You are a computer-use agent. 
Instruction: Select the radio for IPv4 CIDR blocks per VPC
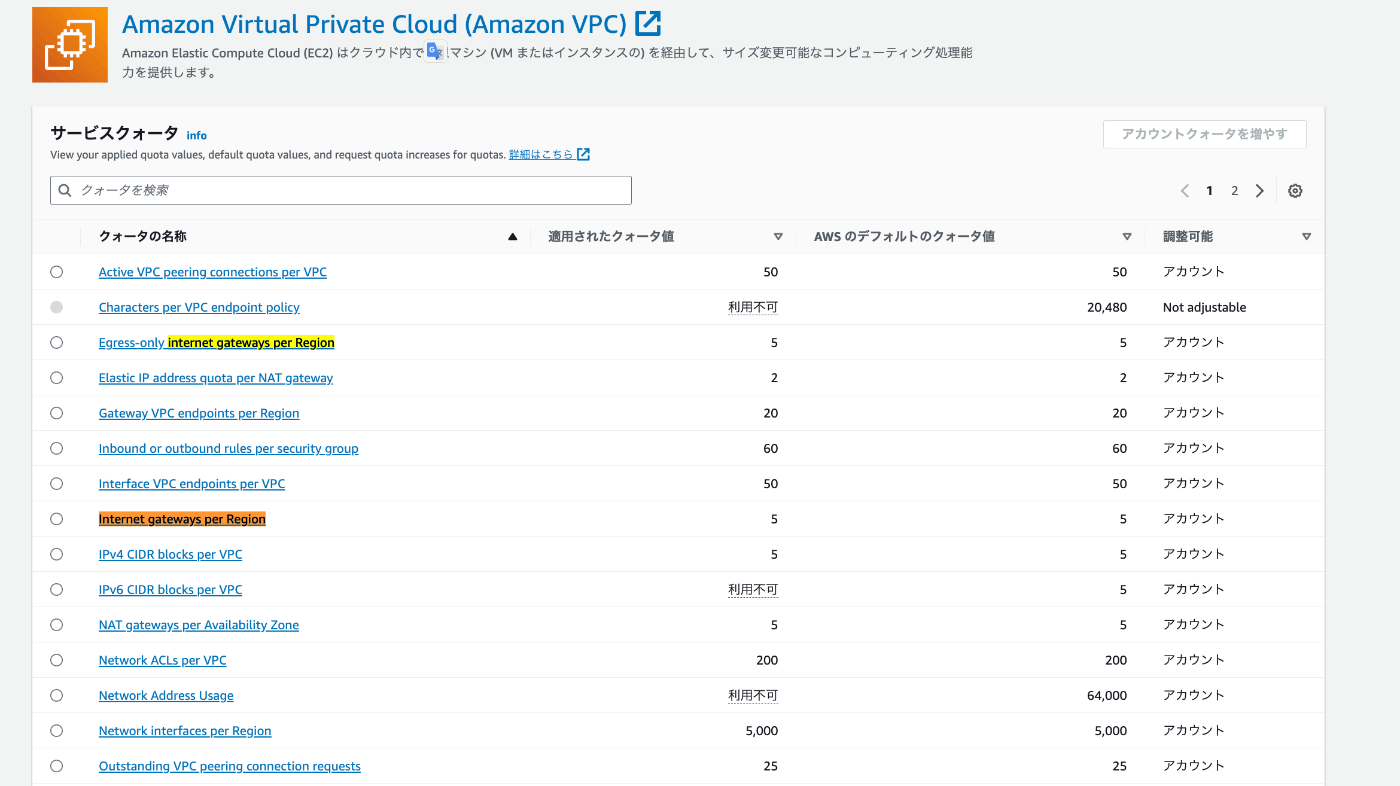[56, 554]
